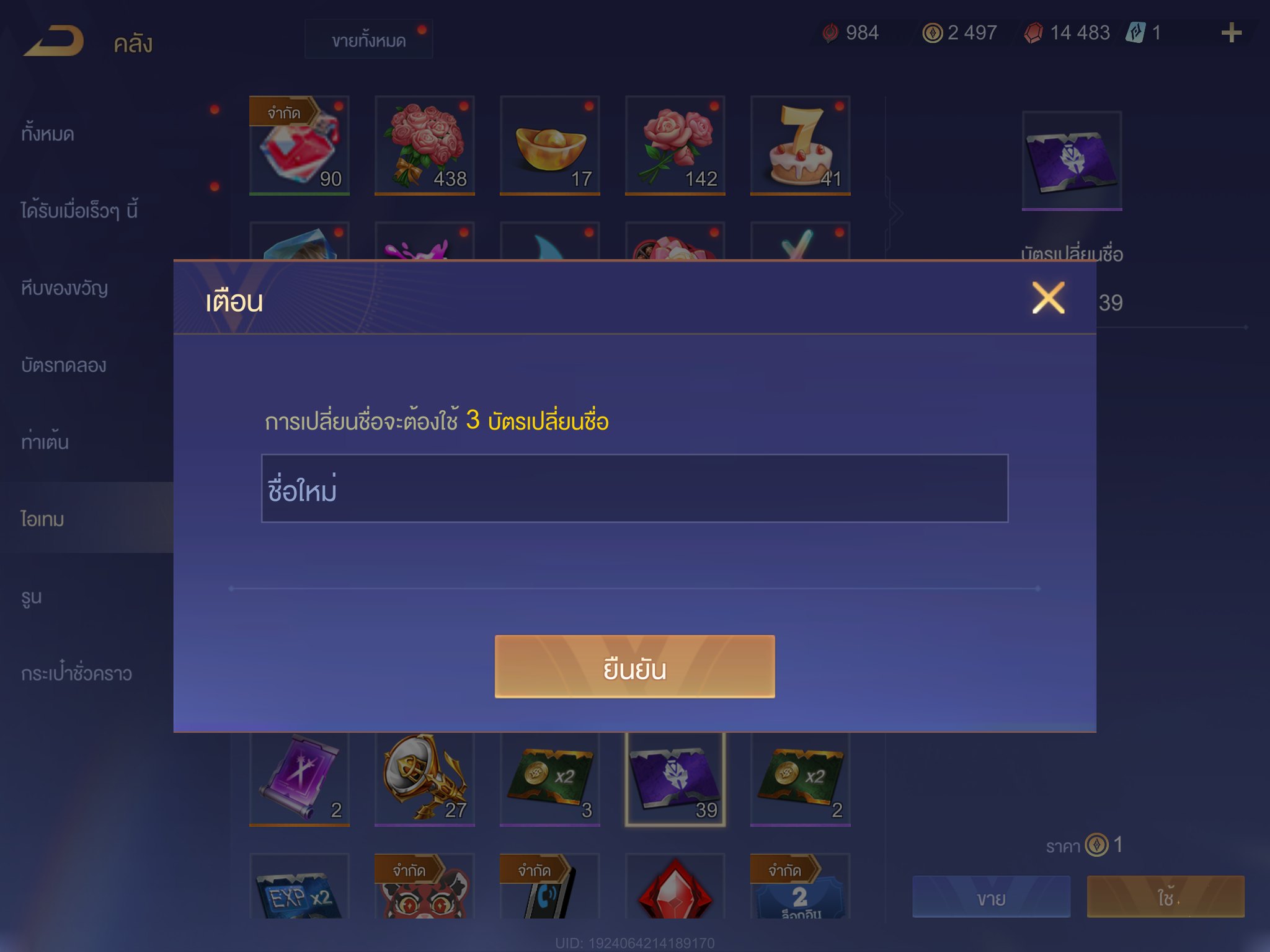Select the purple rename card with 39
The width and height of the screenshot is (1270, 952).
[x=675, y=779]
